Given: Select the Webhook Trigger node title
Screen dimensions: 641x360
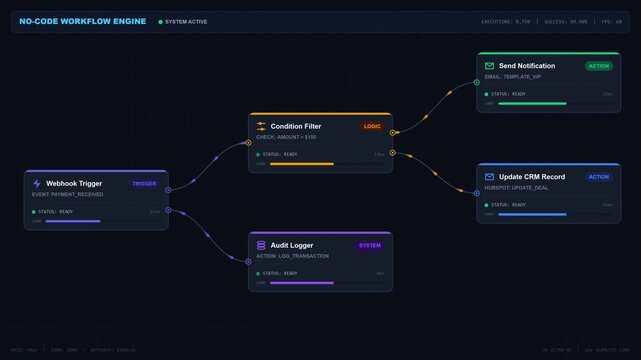Looking at the screenshot, I should point(74,183).
